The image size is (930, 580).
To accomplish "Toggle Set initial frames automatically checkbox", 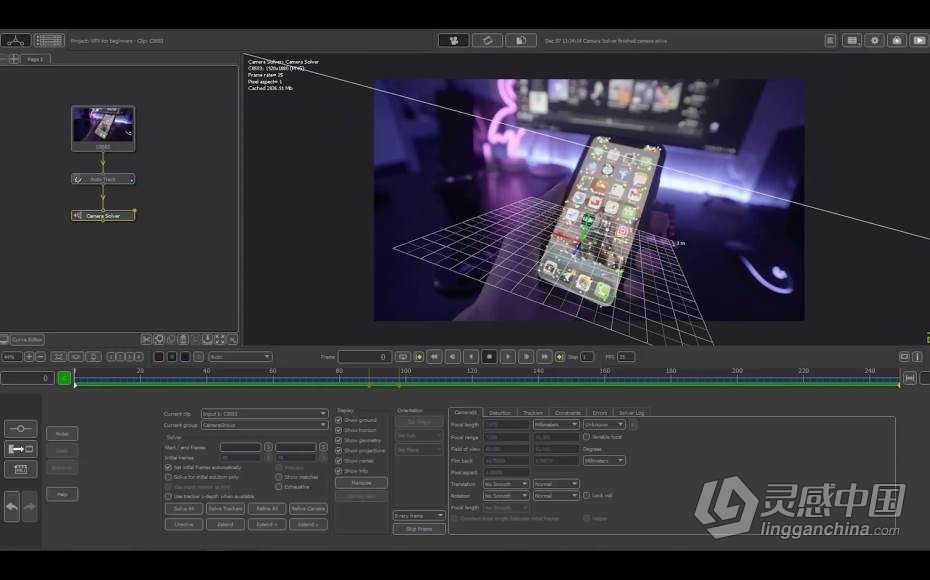I will coord(168,467).
